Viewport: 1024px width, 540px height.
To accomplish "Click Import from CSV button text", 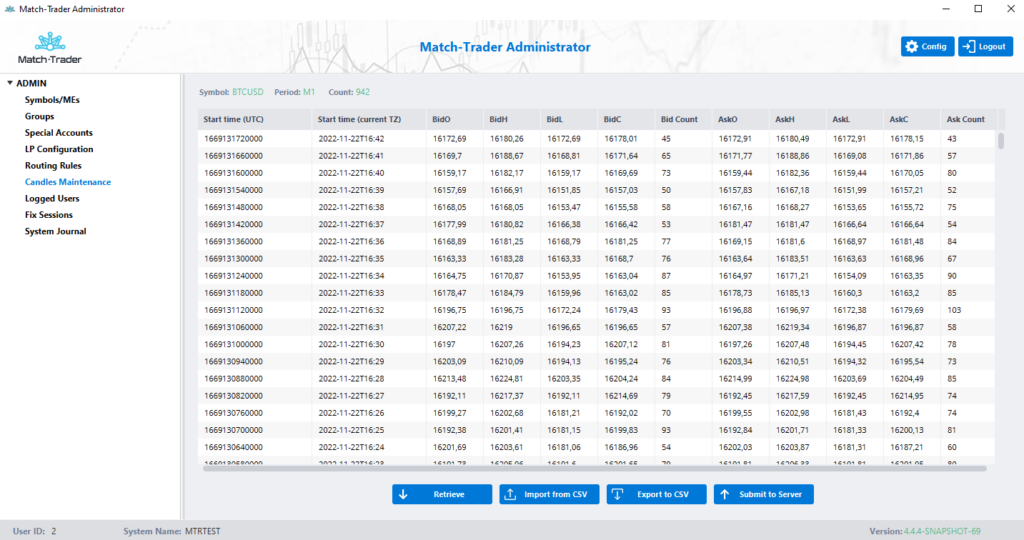I will (556, 494).
